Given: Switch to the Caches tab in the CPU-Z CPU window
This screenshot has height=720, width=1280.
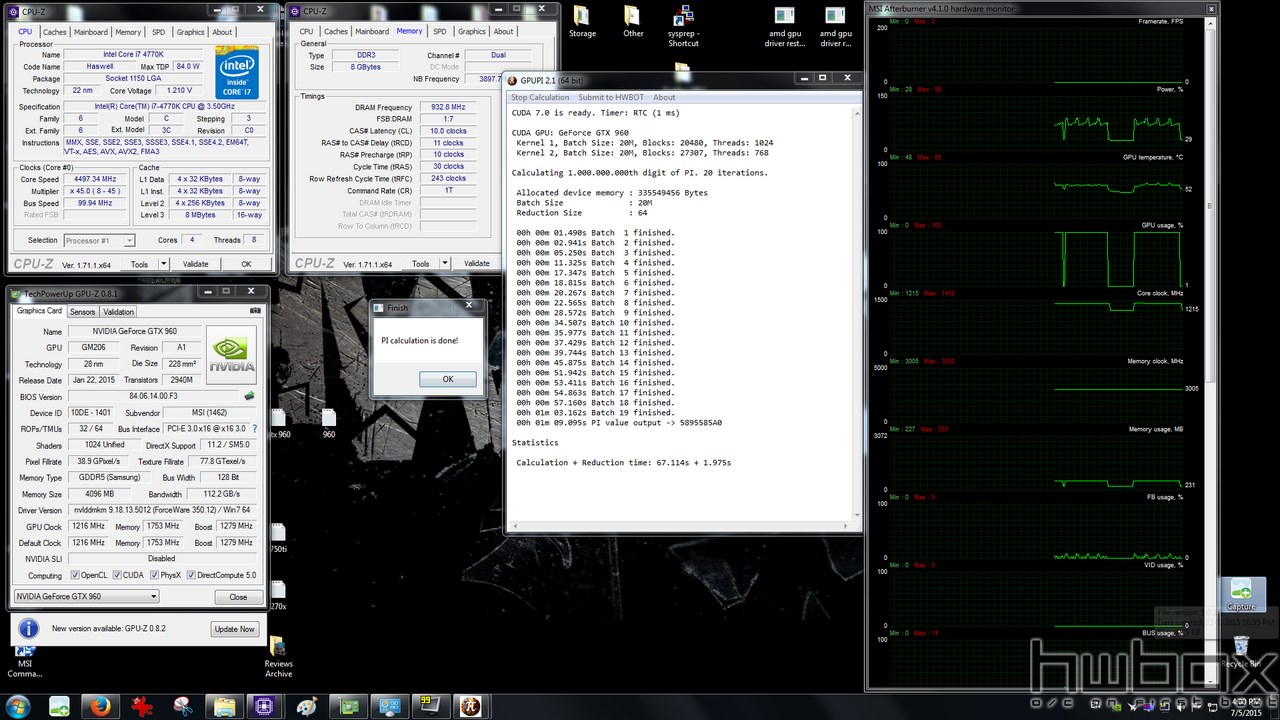Looking at the screenshot, I should pyautogui.click(x=54, y=32).
